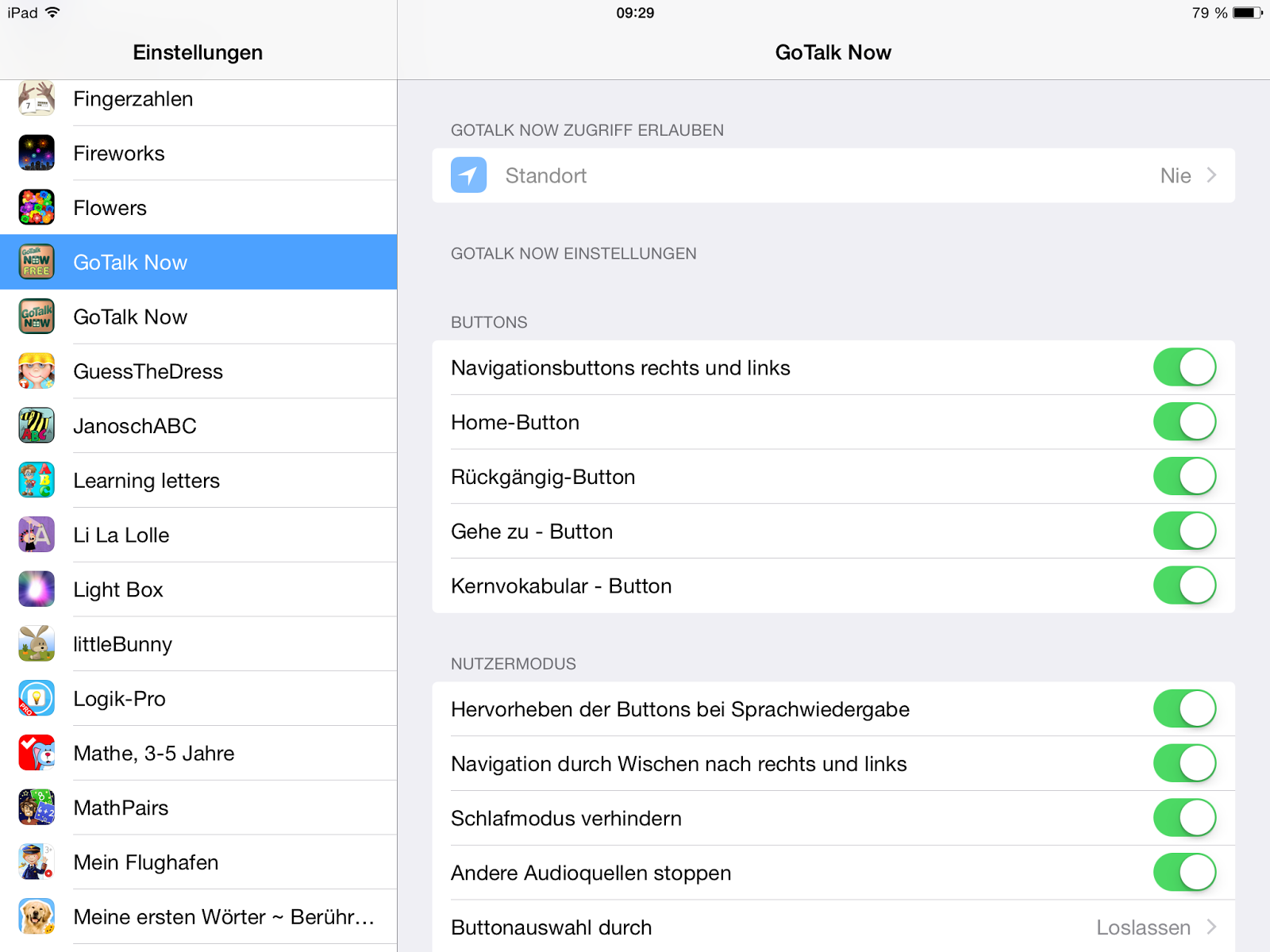Click the battery icon in status bar
Image resolution: width=1270 pixels, height=952 pixels.
tap(1248, 13)
